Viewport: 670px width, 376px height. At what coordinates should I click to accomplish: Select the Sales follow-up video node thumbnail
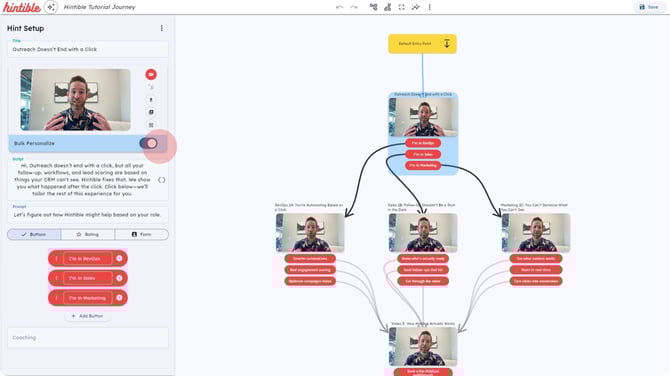pyautogui.click(x=423, y=233)
